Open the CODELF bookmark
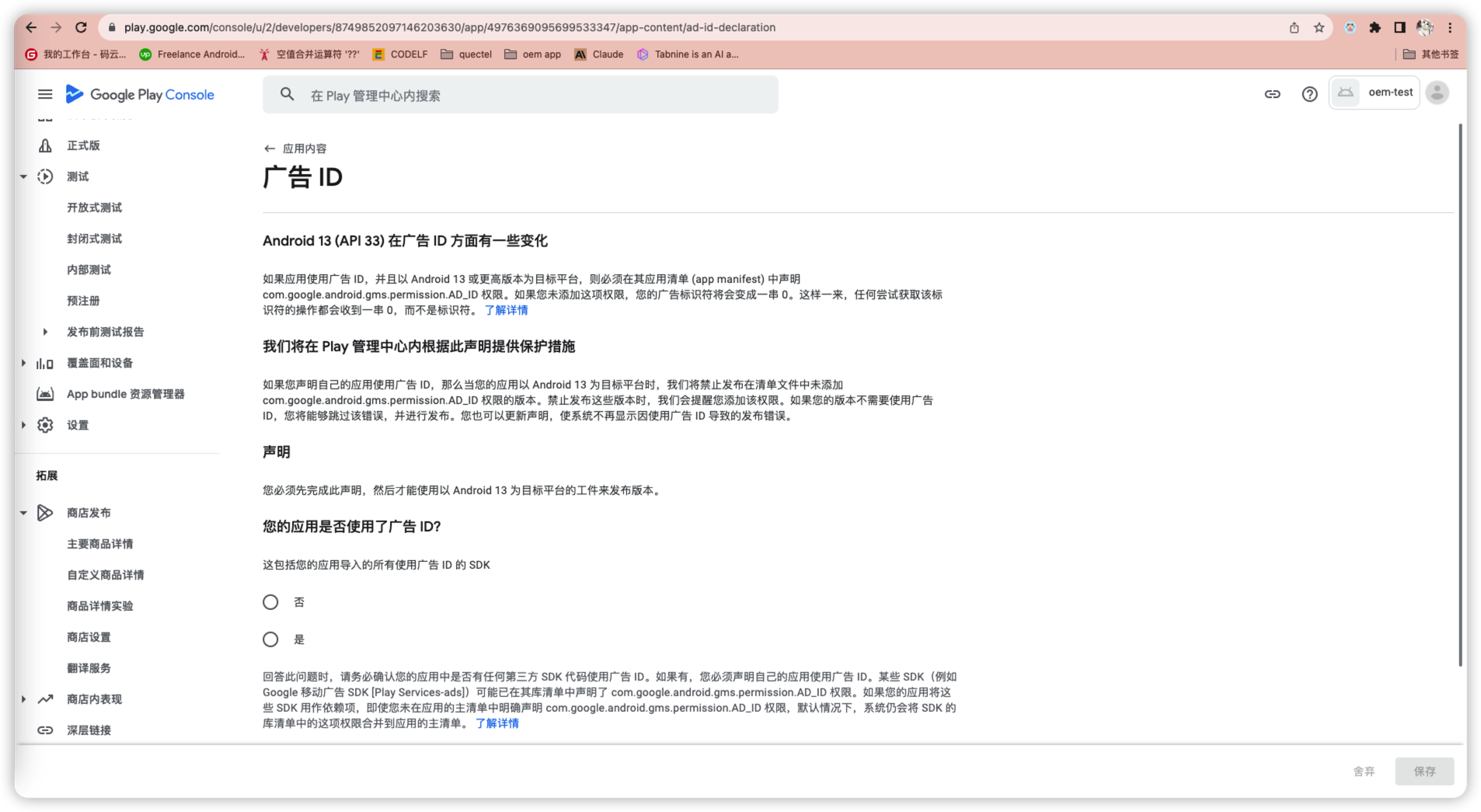The image size is (1481, 812). [400, 54]
